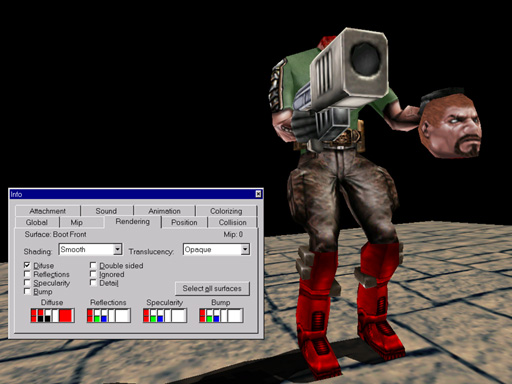The height and width of the screenshot is (384, 512).
Task: Switch to the Colorizing tab
Action: pyautogui.click(x=226, y=211)
